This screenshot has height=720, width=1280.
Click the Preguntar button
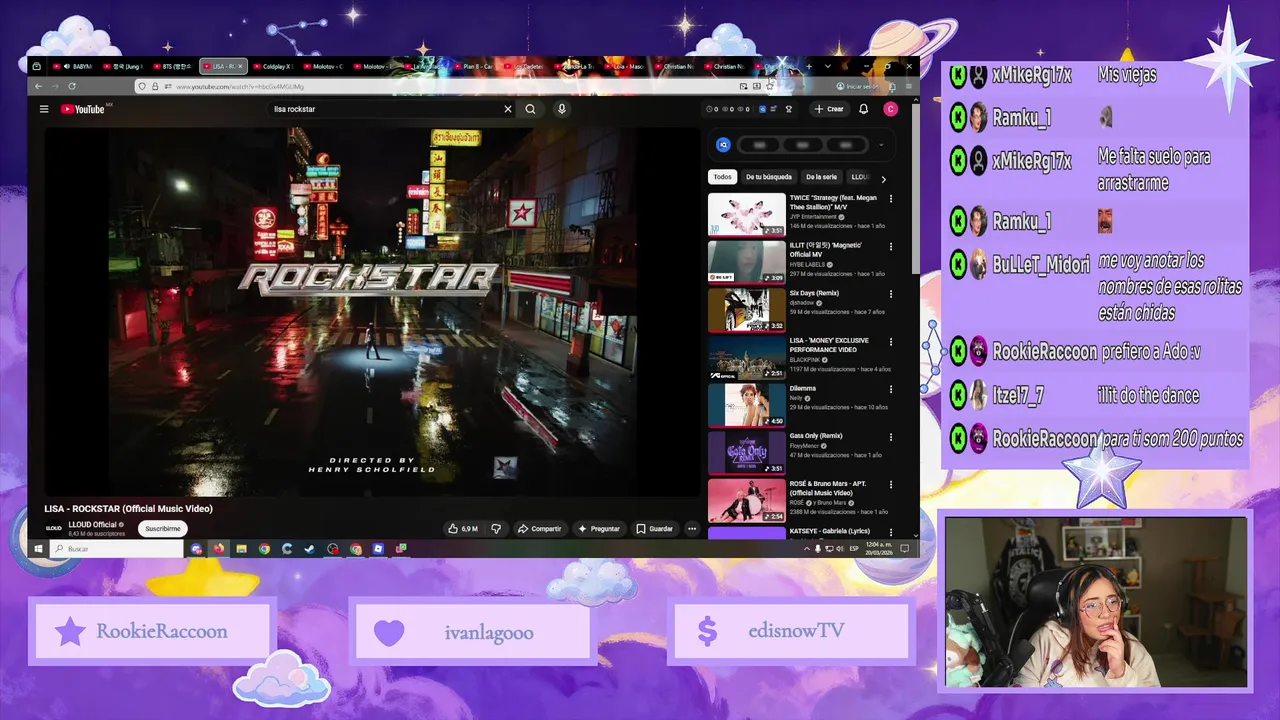[x=599, y=528]
